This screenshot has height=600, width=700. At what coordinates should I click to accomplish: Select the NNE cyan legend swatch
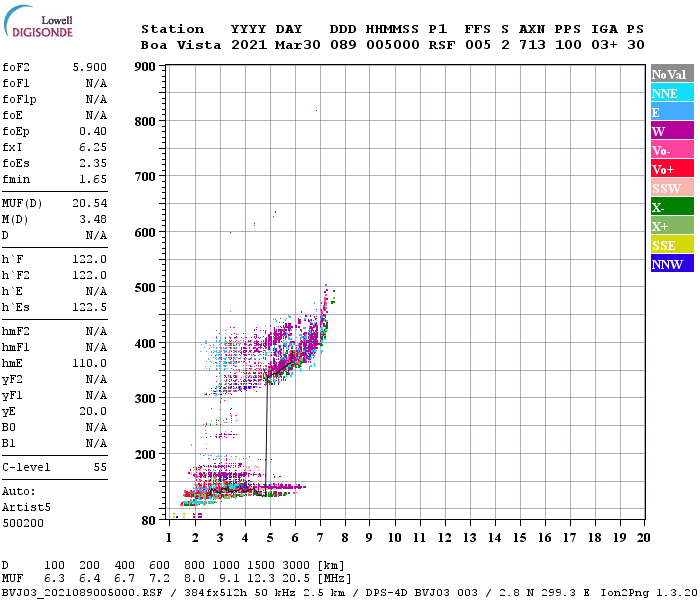point(672,93)
